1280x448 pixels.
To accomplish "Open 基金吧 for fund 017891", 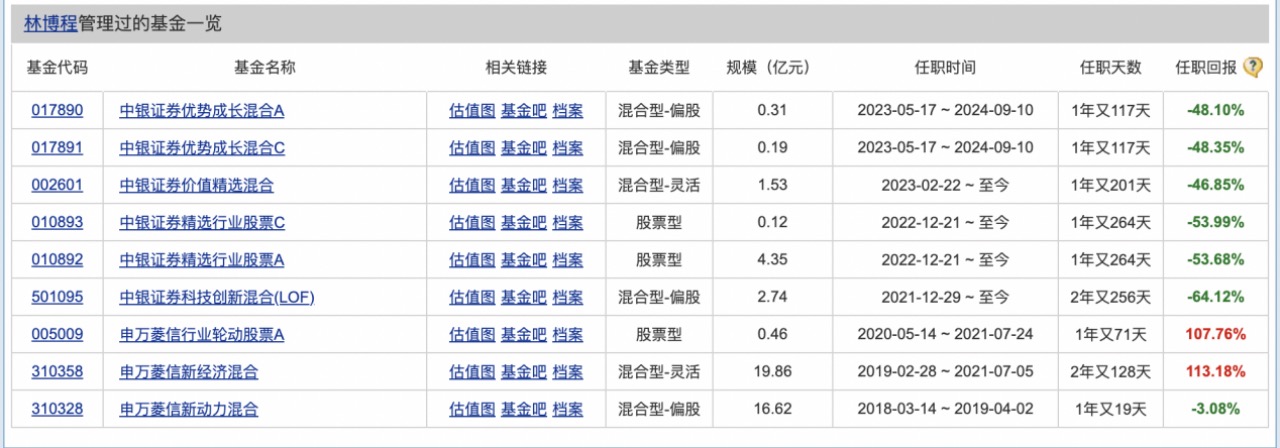I will point(523,148).
